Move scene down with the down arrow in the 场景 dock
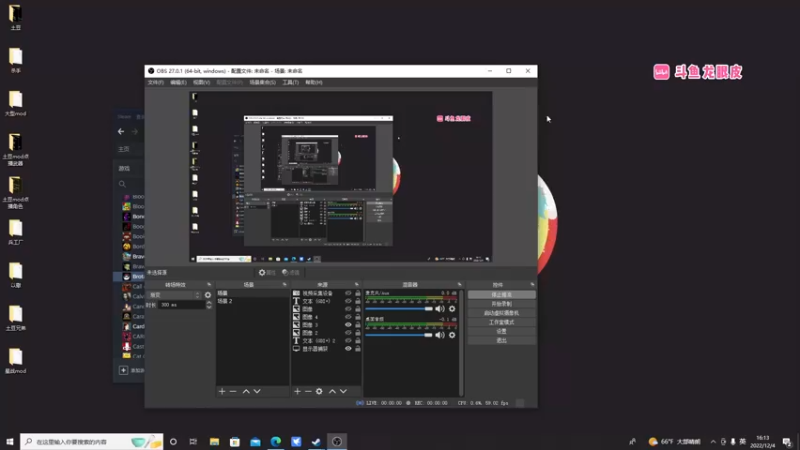This screenshot has width=800, height=450. [257, 391]
